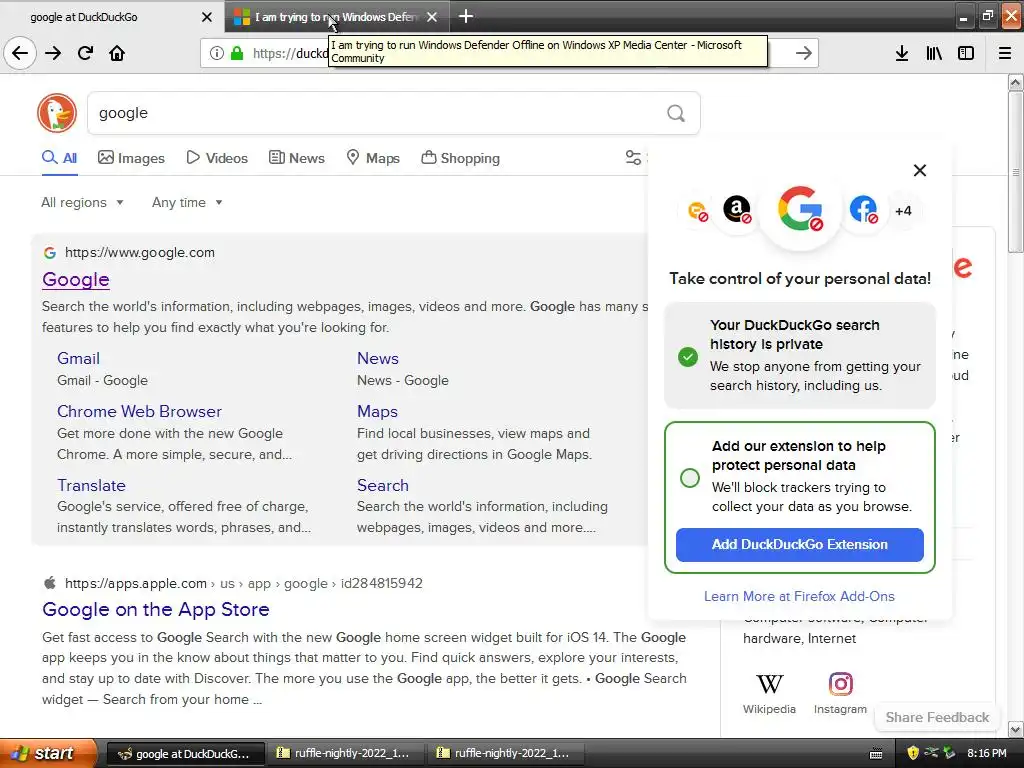
Task: Open the Translate sitelink
Action: pos(91,485)
